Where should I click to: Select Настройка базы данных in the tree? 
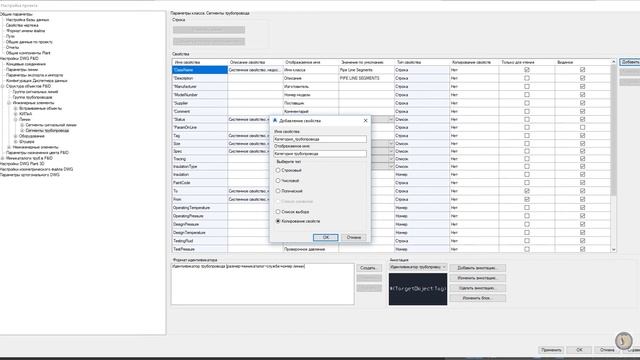[27, 20]
